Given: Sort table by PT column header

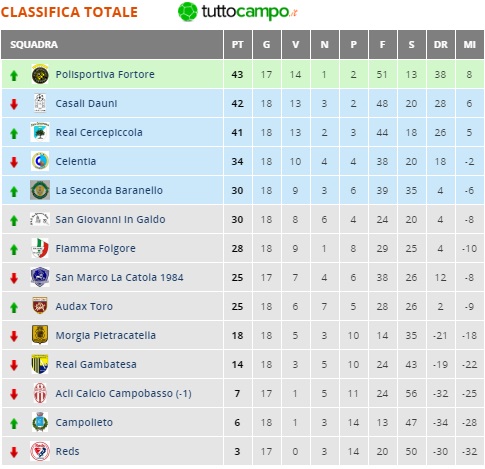Looking at the screenshot, I should pyautogui.click(x=238, y=44).
